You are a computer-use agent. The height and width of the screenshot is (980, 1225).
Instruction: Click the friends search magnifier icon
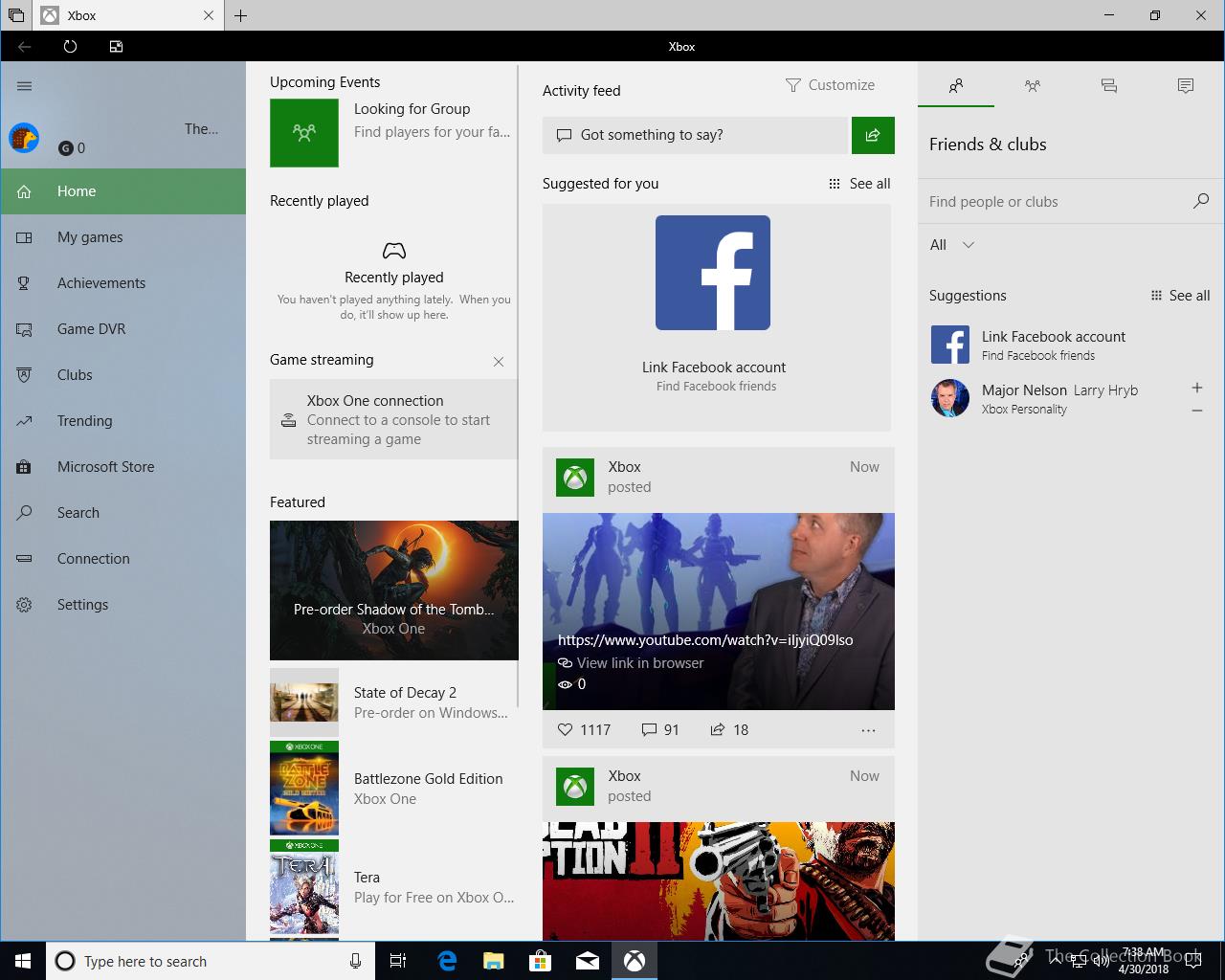tap(1201, 201)
